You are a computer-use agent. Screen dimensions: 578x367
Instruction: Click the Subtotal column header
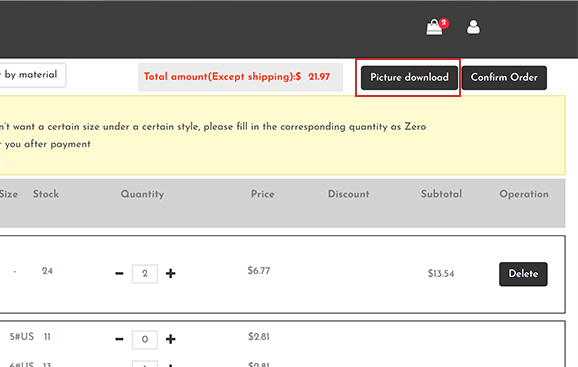pyautogui.click(x=441, y=194)
